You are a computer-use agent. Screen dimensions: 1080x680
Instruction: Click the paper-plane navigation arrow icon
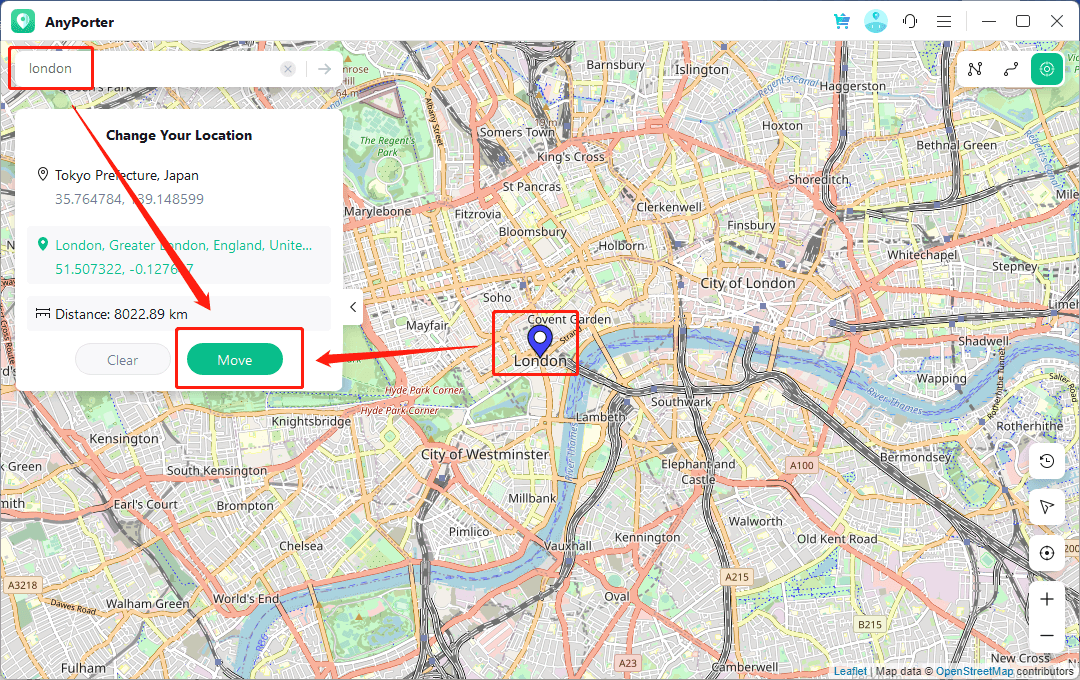tap(1047, 507)
